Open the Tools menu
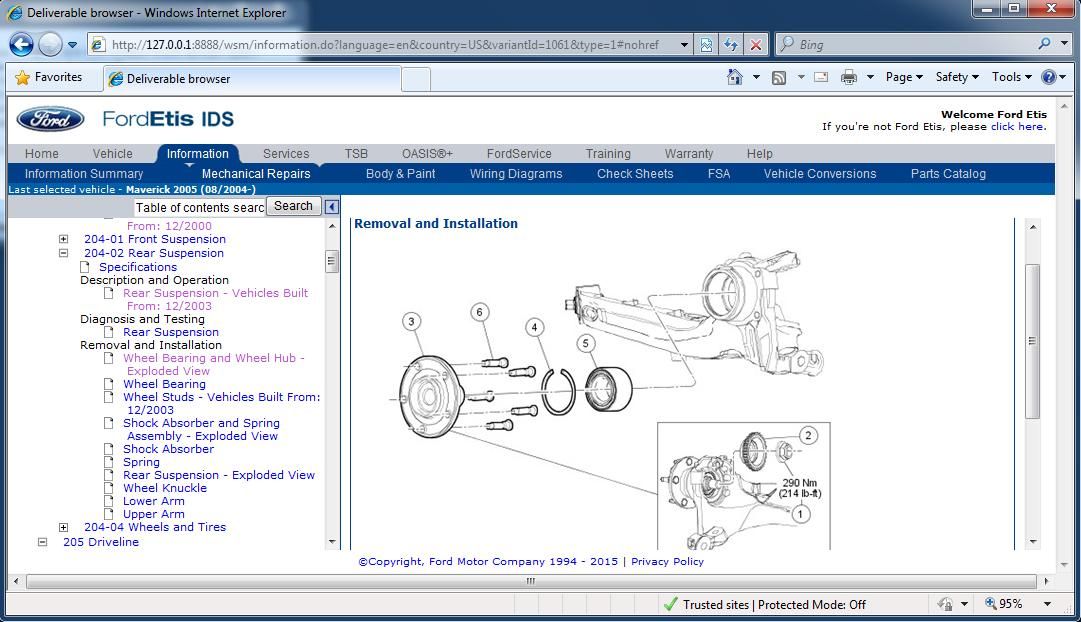1081x622 pixels. click(x=1011, y=77)
